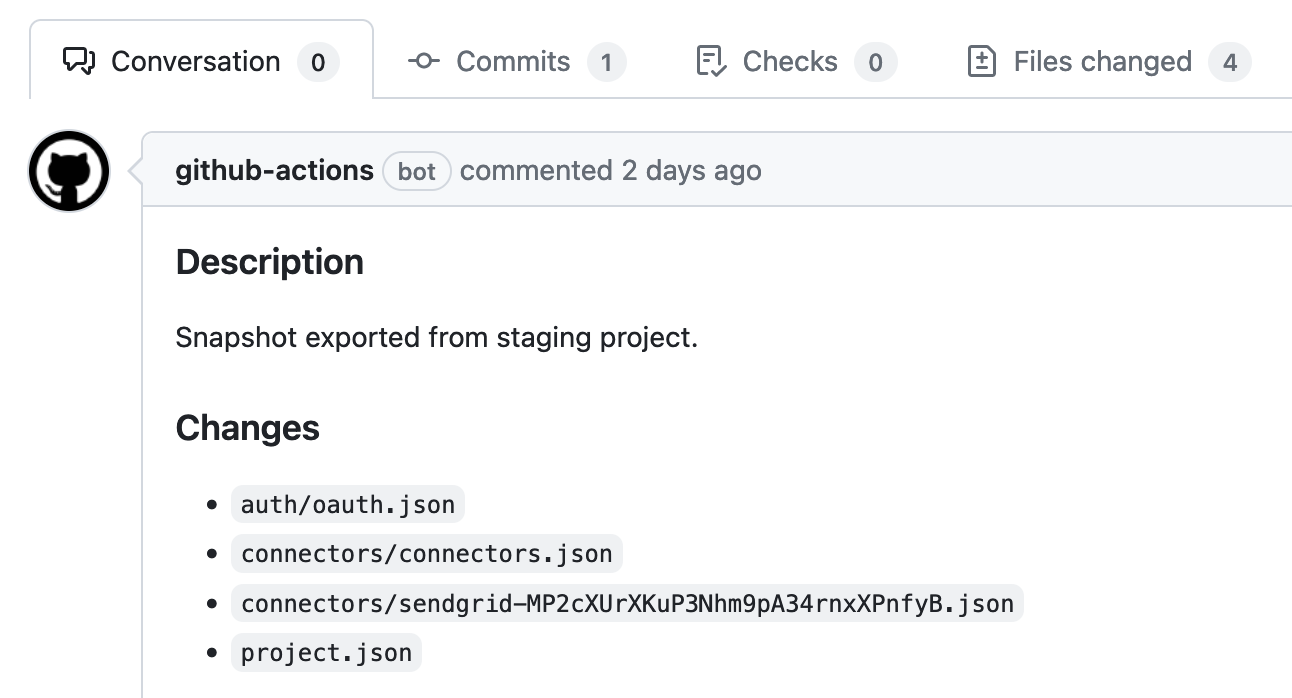Click the Changes heading
The width and height of the screenshot is (1292, 698).
pyautogui.click(x=248, y=428)
